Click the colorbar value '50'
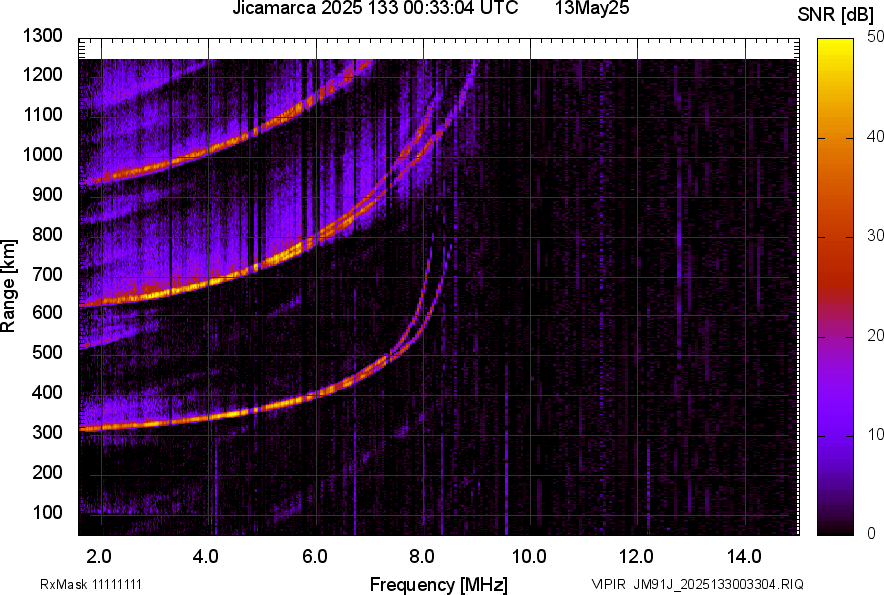Image resolution: width=884 pixels, height=595 pixels. [876, 37]
